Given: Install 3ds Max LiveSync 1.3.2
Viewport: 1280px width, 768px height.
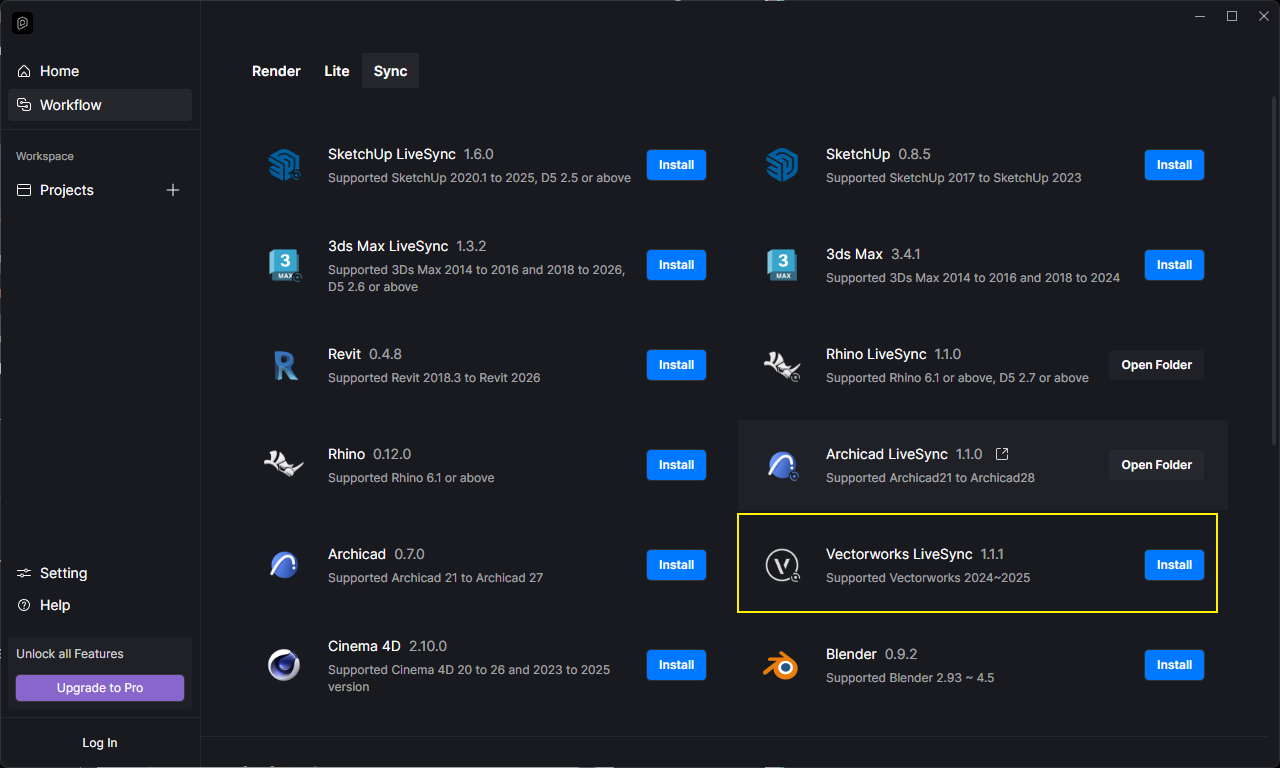Looking at the screenshot, I should [x=676, y=265].
